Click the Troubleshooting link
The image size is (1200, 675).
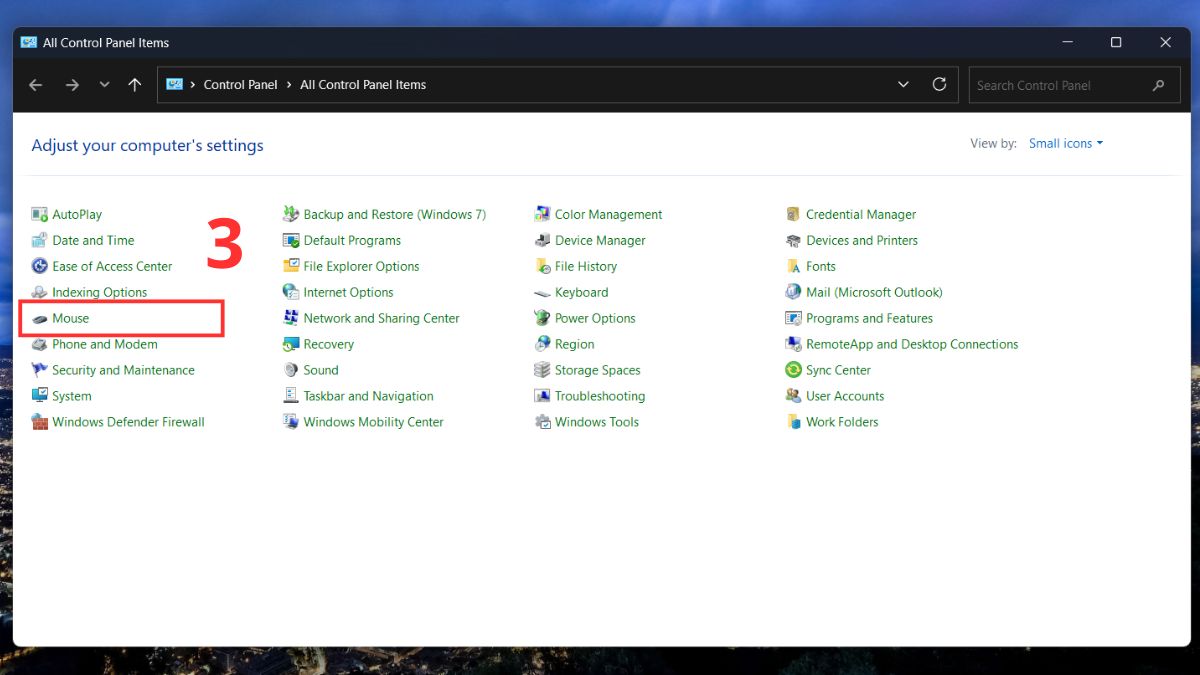(600, 396)
